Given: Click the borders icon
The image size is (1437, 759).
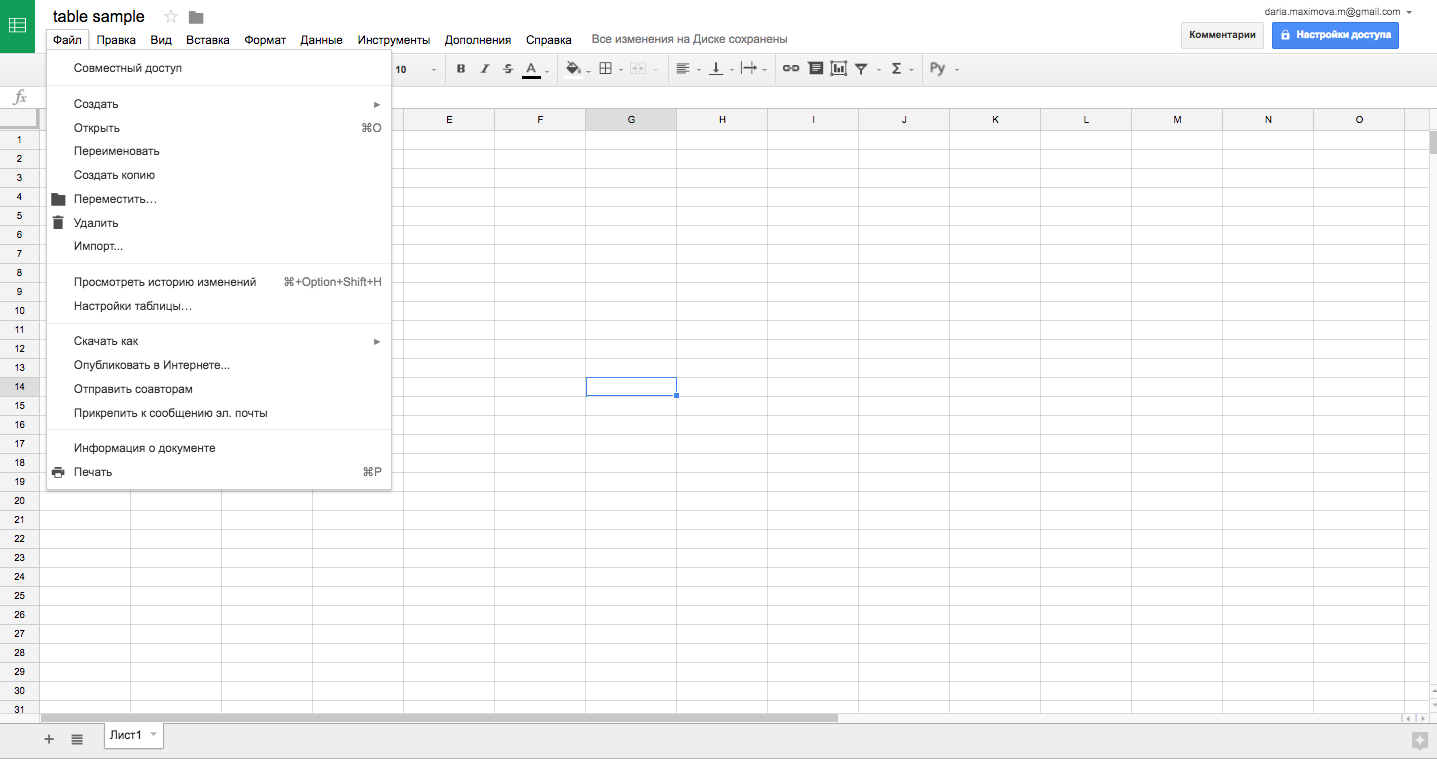Looking at the screenshot, I should click(605, 69).
